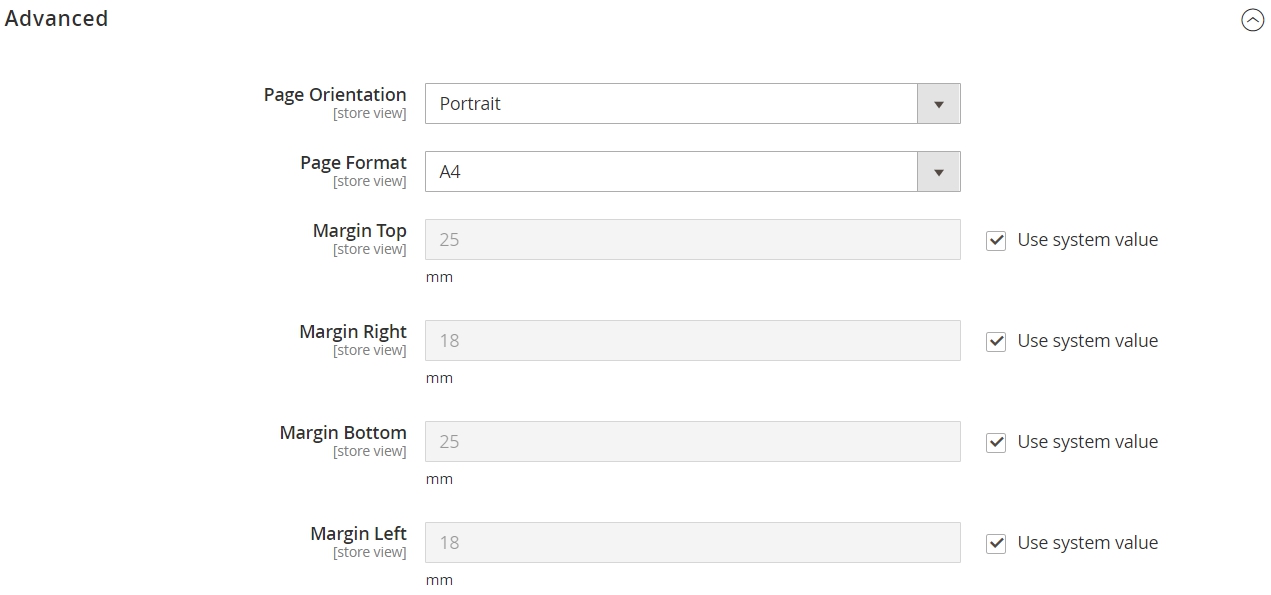This screenshot has width=1271, height=595.
Task: Click the Use system value text beside Margin Left
Action: point(1087,543)
